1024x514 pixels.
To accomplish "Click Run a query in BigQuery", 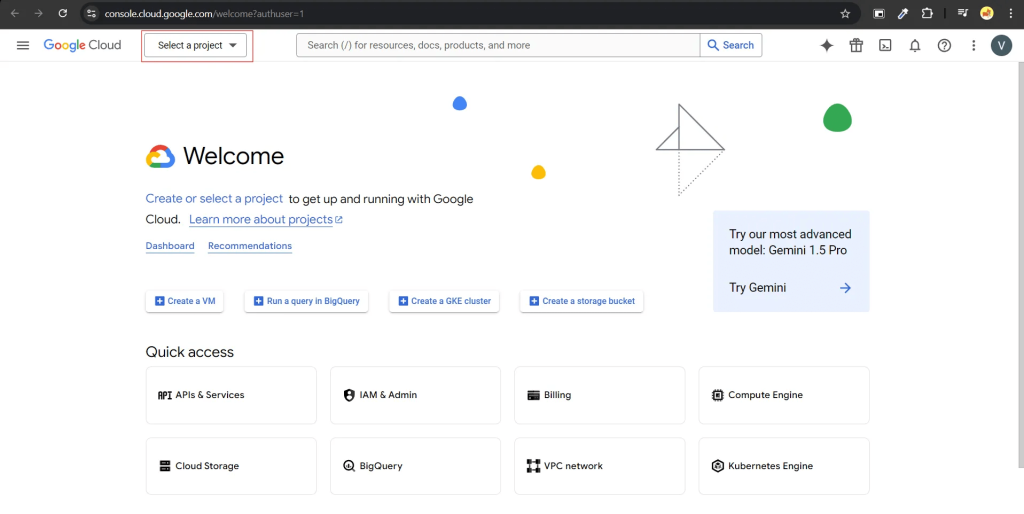I will [x=306, y=301].
